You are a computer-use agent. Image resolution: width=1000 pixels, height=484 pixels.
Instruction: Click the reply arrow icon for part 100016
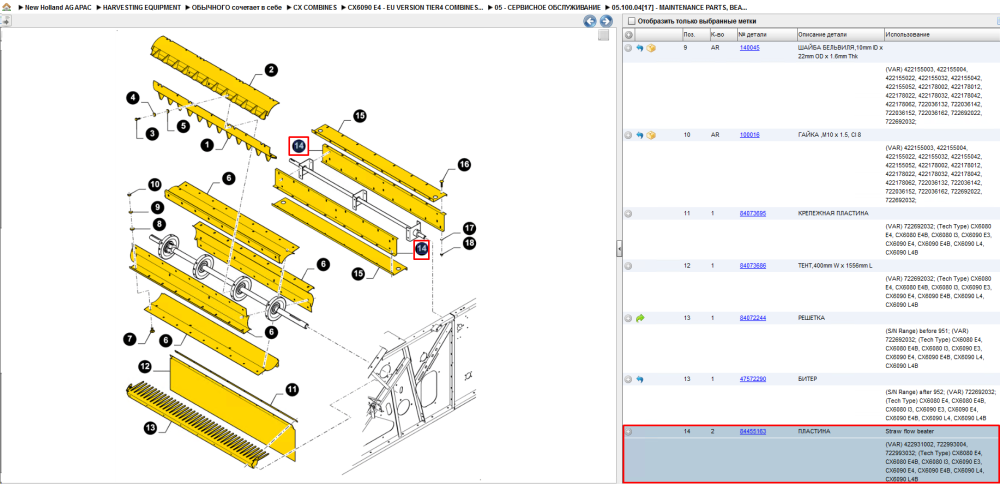click(640, 135)
